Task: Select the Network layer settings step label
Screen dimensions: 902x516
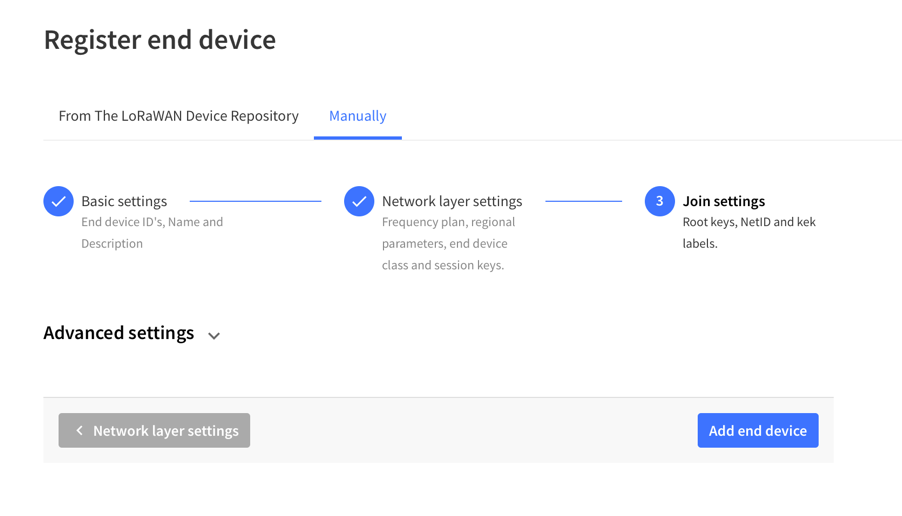Action: point(452,201)
